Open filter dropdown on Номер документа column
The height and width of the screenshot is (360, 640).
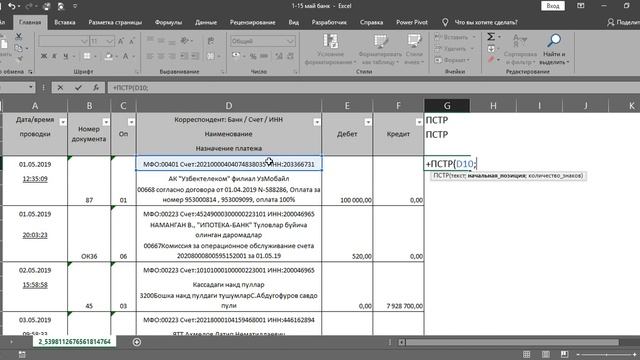pyautogui.click(x=106, y=122)
